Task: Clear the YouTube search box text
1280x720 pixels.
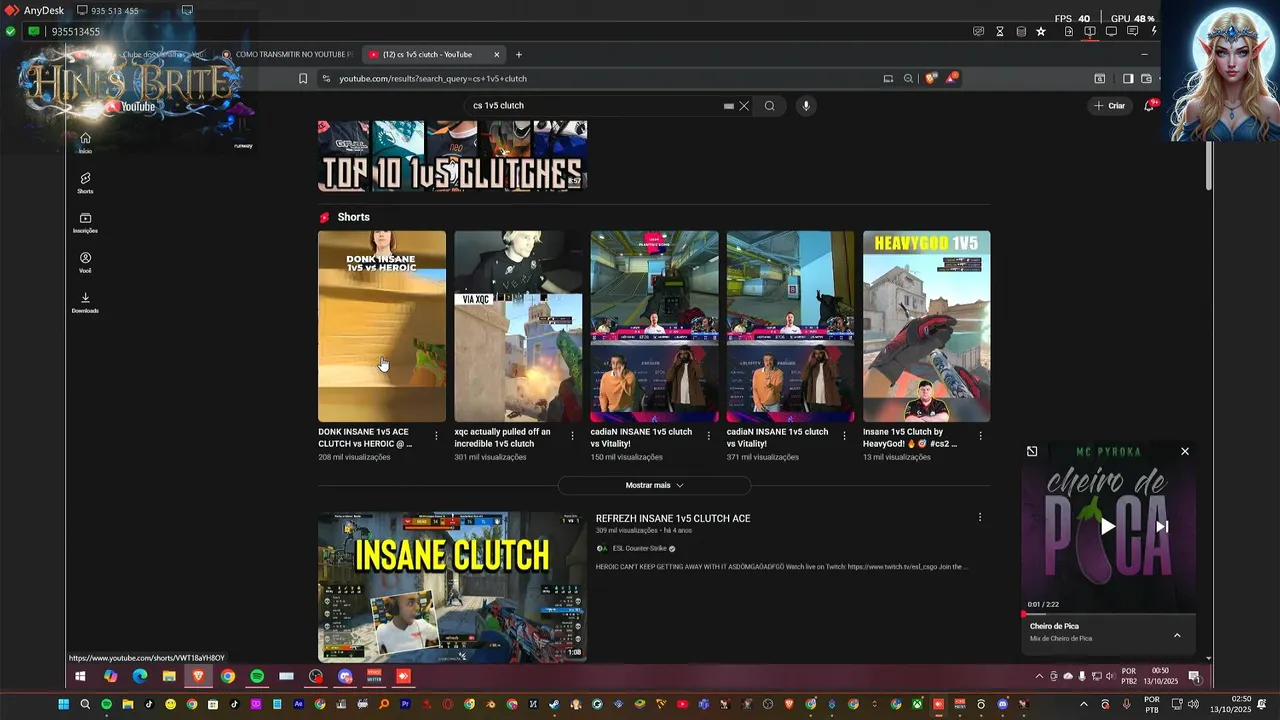Action: pos(744,106)
